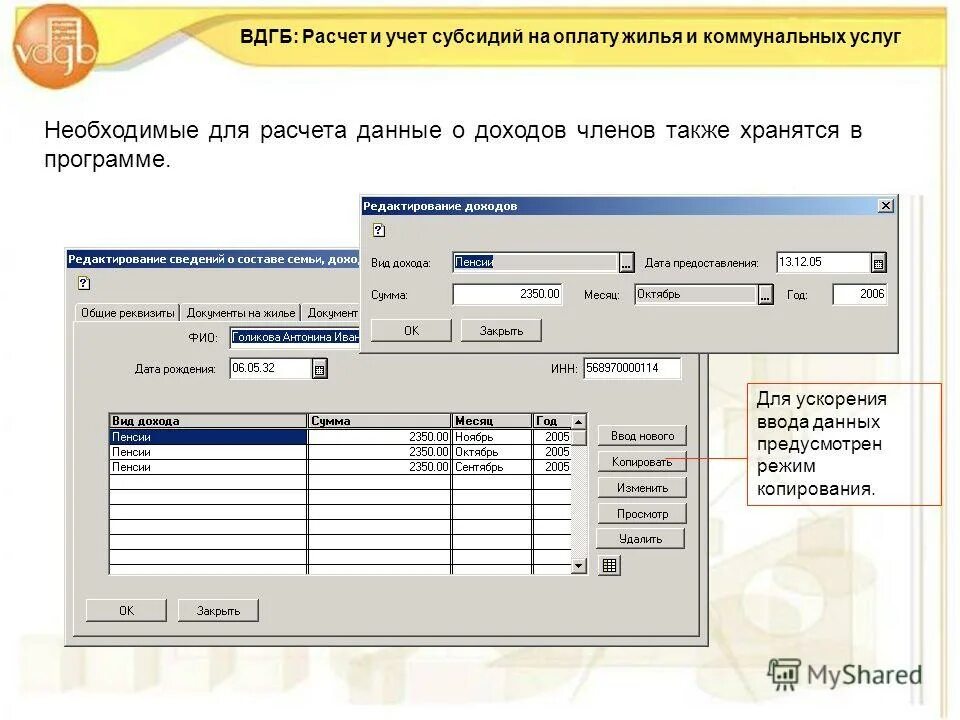Click Закрыть in family composition window

pyautogui.click(x=218, y=610)
